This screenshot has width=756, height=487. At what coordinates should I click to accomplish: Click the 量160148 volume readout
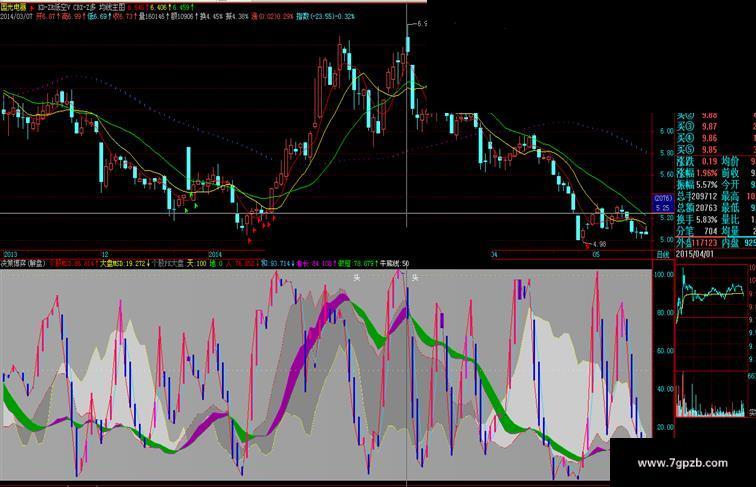pos(153,16)
